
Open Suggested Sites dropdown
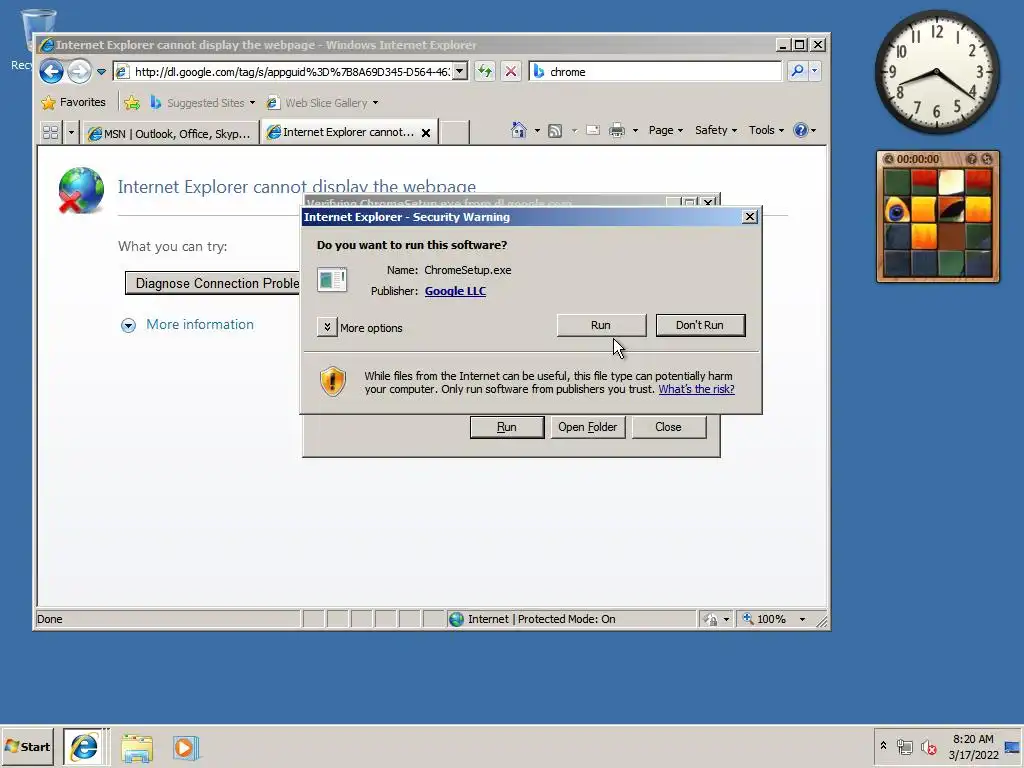point(202,103)
